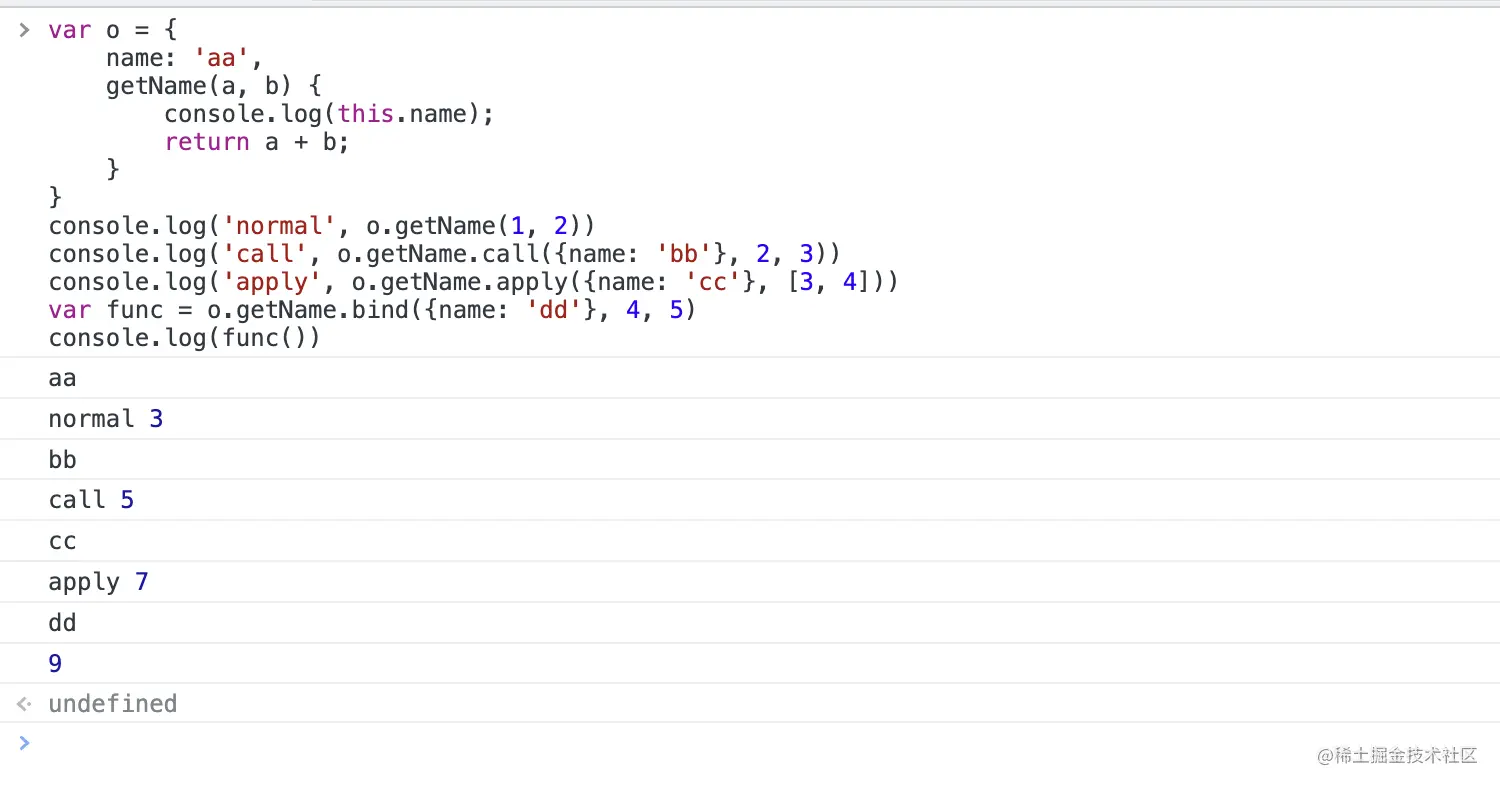Click the 'dd' console output line
The height and width of the screenshot is (788, 1500).
(750, 623)
